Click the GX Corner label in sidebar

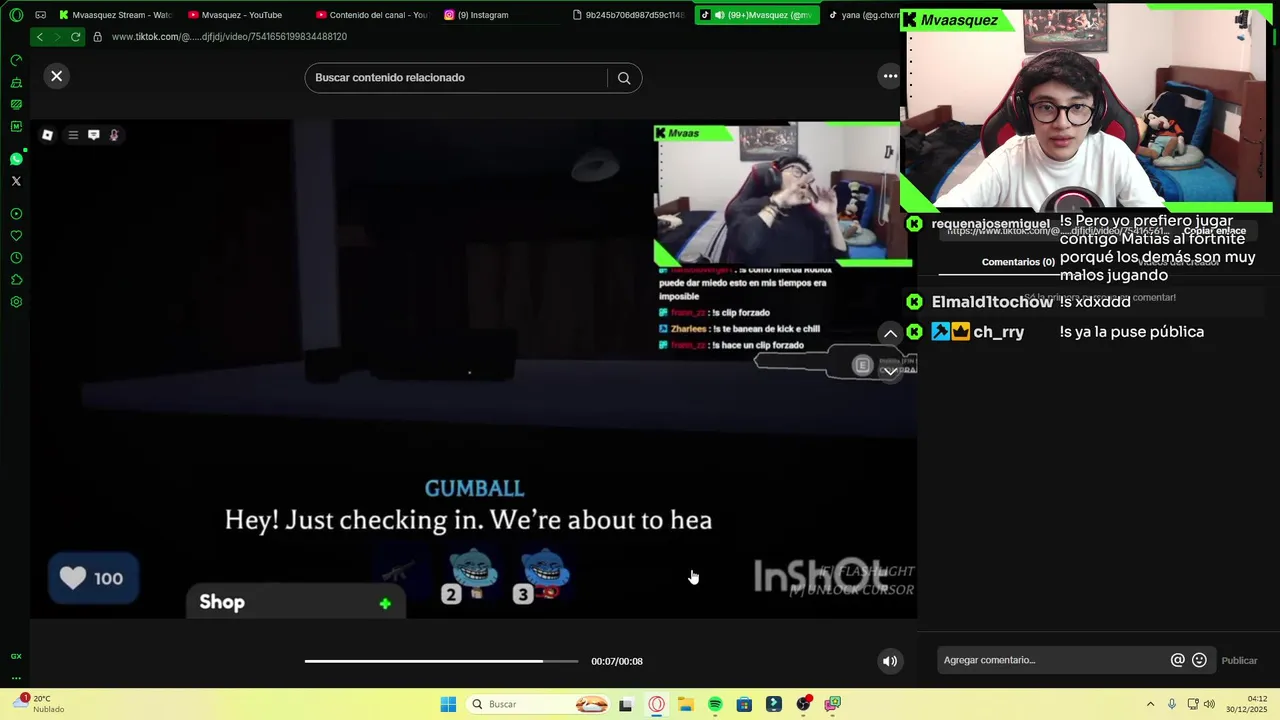(x=16, y=656)
